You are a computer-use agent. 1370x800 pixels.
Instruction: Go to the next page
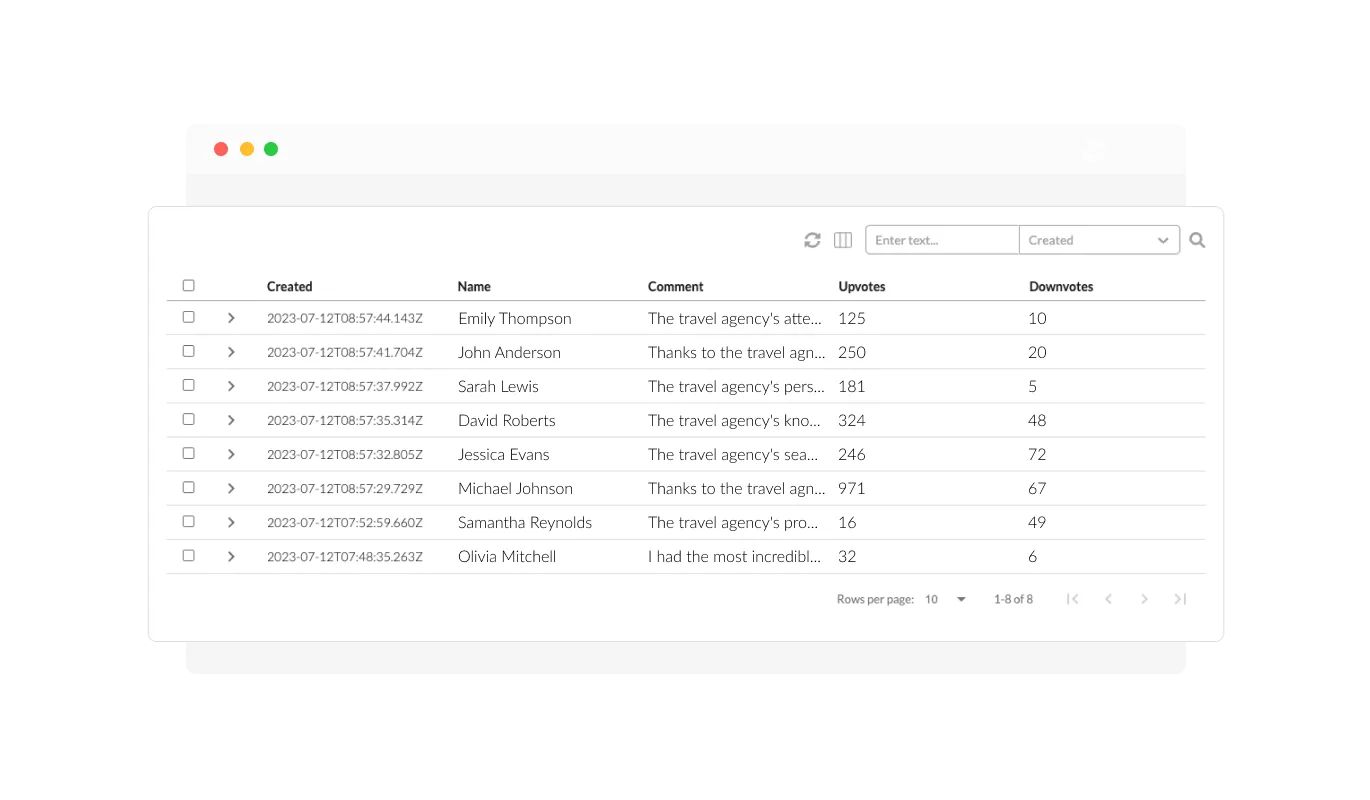[1144, 598]
